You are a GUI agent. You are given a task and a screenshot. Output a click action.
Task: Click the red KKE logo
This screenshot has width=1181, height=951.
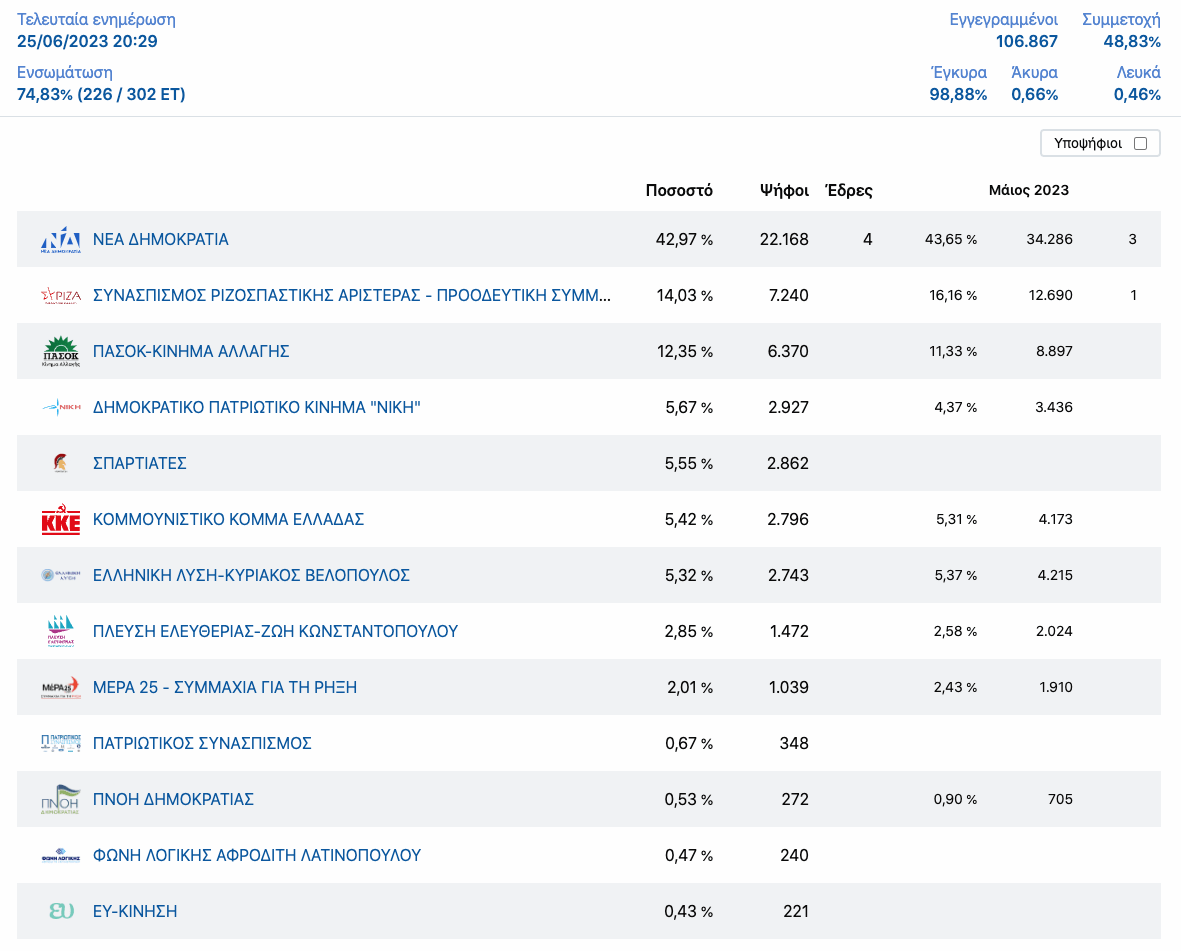point(60,520)
